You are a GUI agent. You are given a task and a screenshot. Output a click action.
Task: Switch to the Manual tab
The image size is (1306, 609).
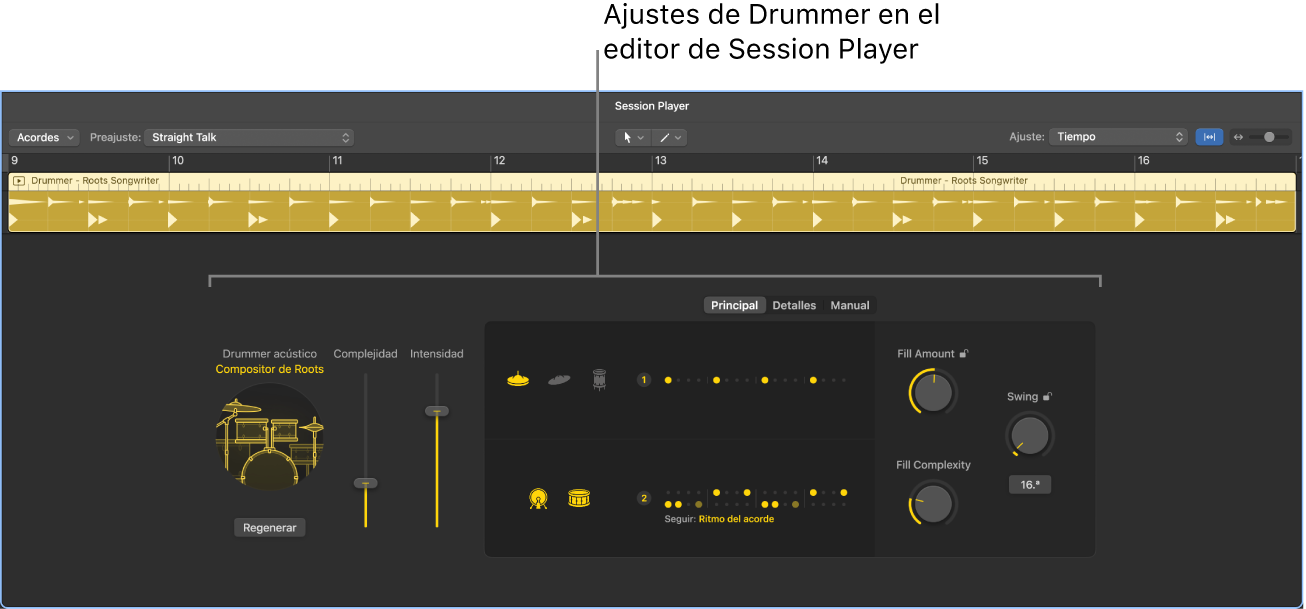point(849,305)
